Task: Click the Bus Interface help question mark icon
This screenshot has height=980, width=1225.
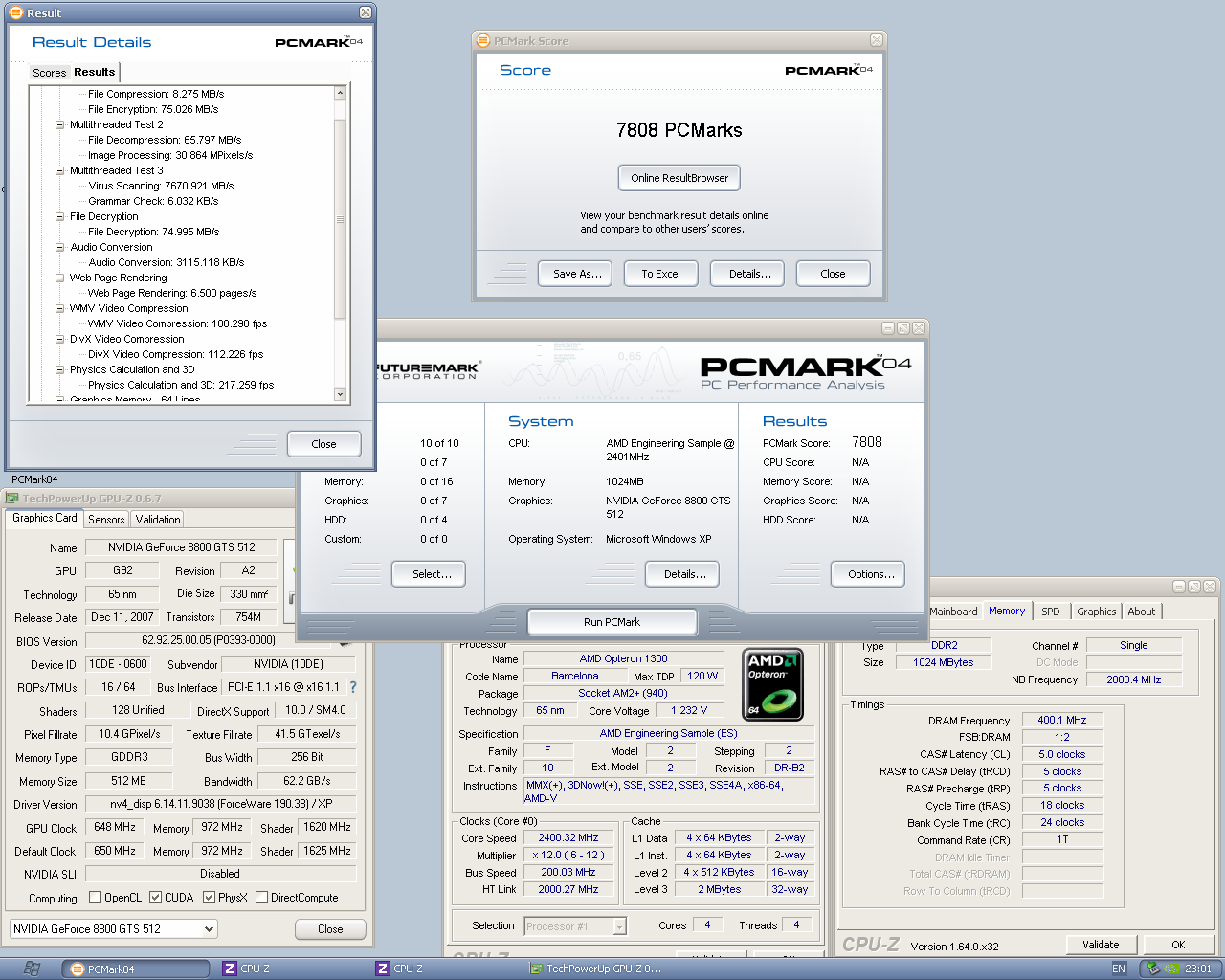Action: (353, 687)
